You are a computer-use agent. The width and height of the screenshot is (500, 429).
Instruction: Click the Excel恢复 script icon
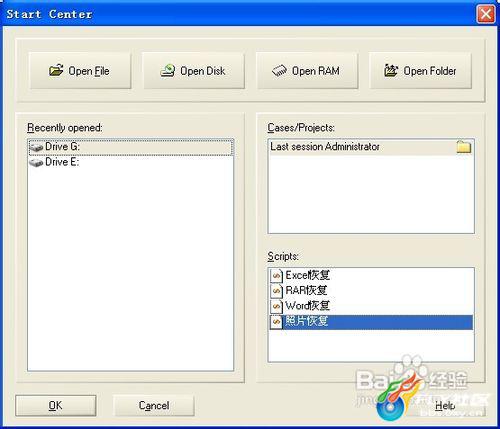click(x=276, y=275)
